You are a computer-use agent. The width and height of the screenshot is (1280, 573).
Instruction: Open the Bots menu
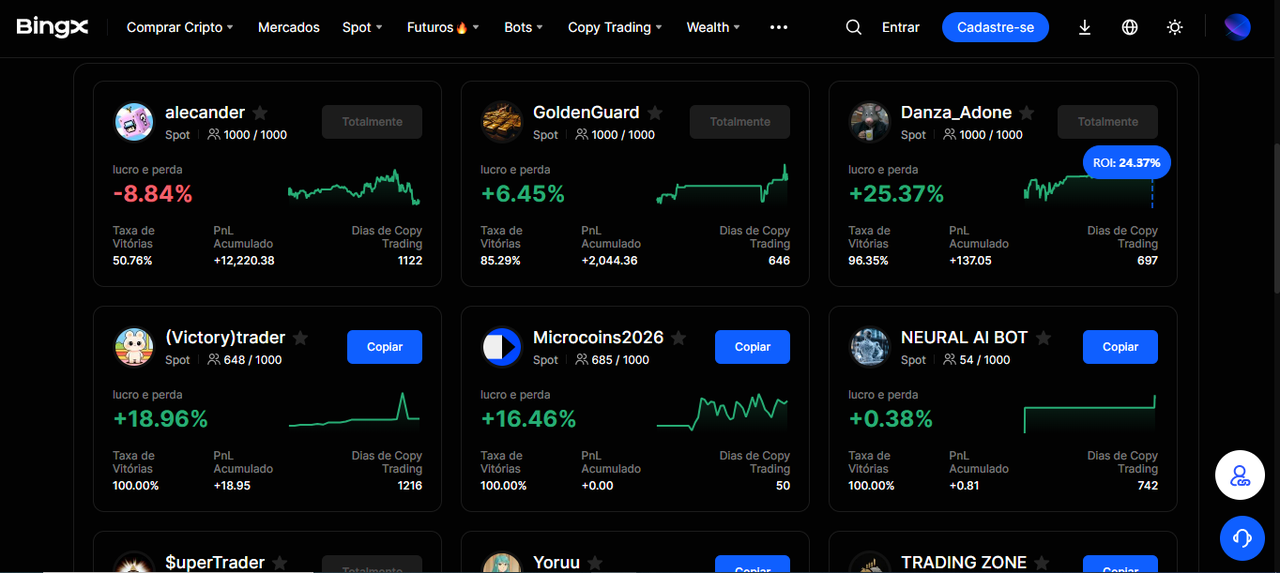[524, 27]
